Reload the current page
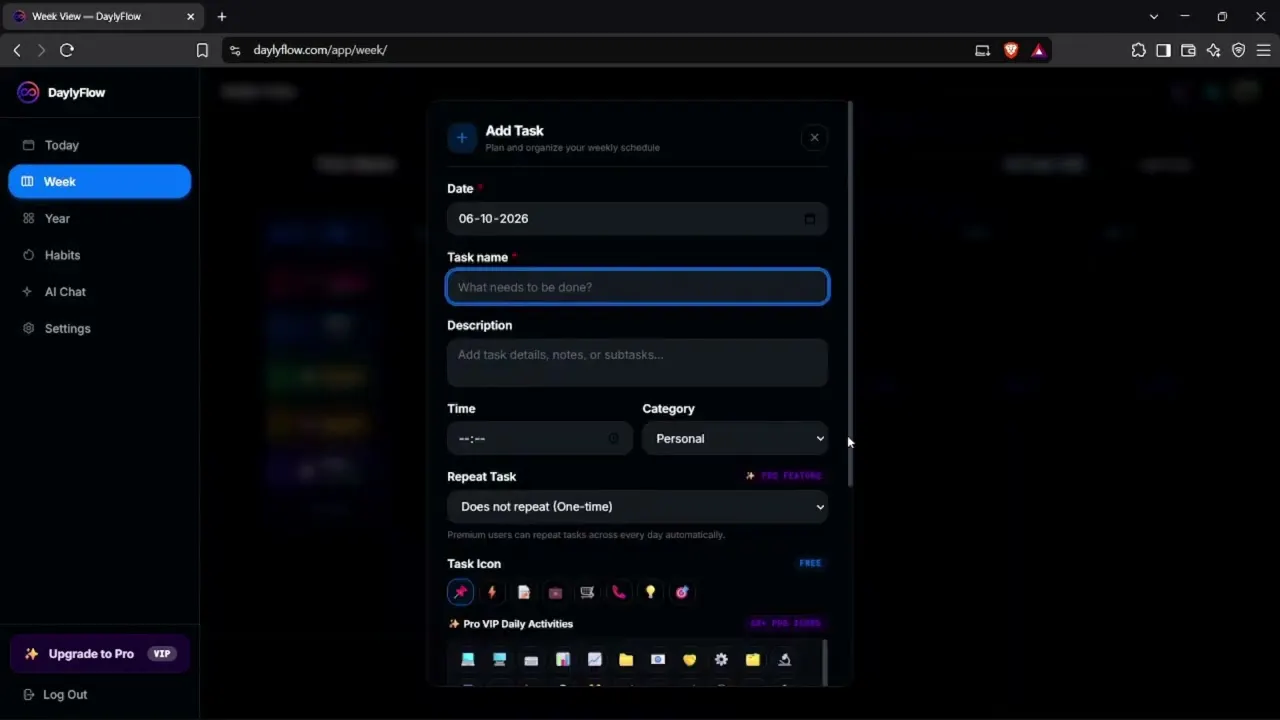1280x720 pixels. [67, 50]
